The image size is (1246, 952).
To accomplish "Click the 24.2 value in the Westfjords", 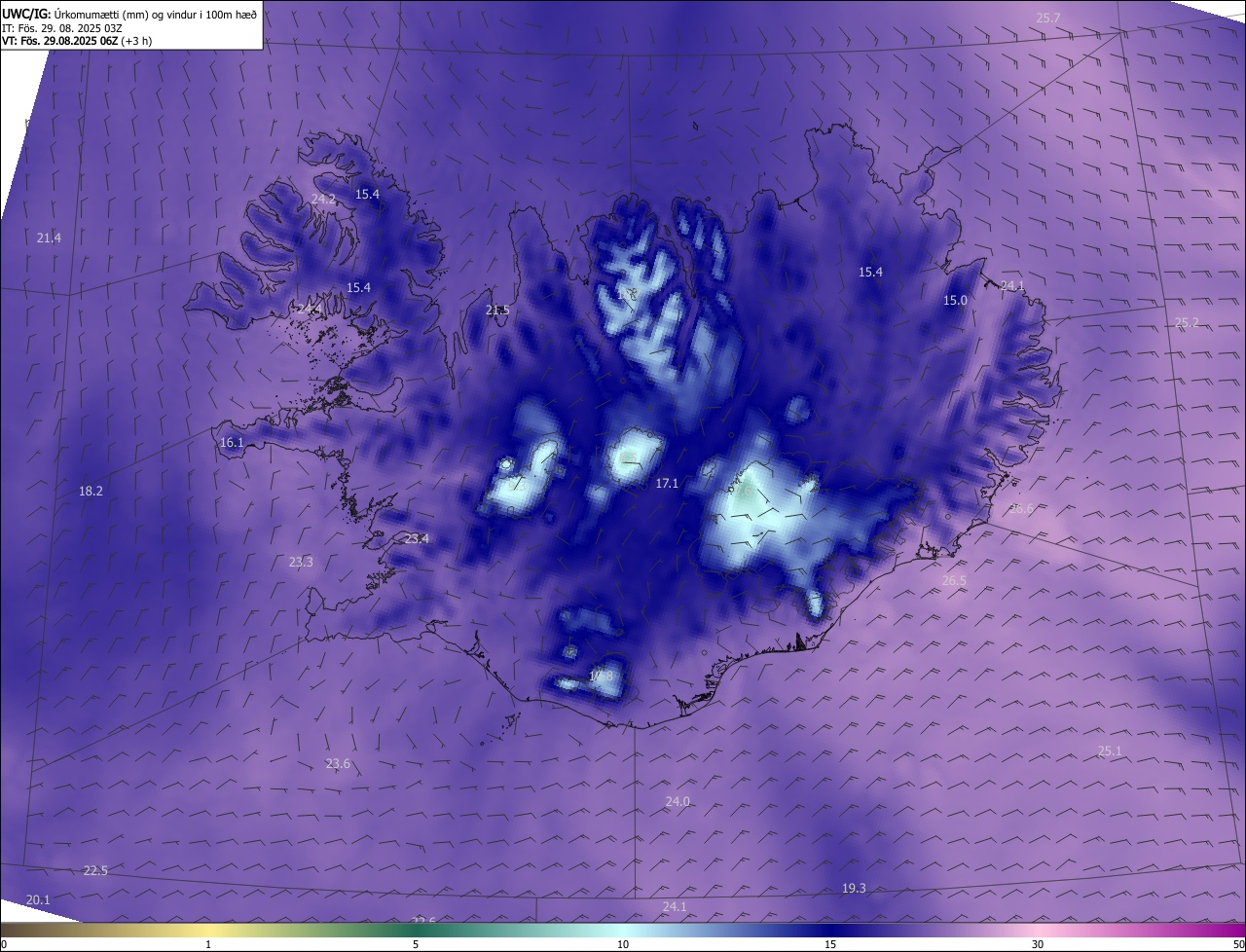I will click(323, 200).
